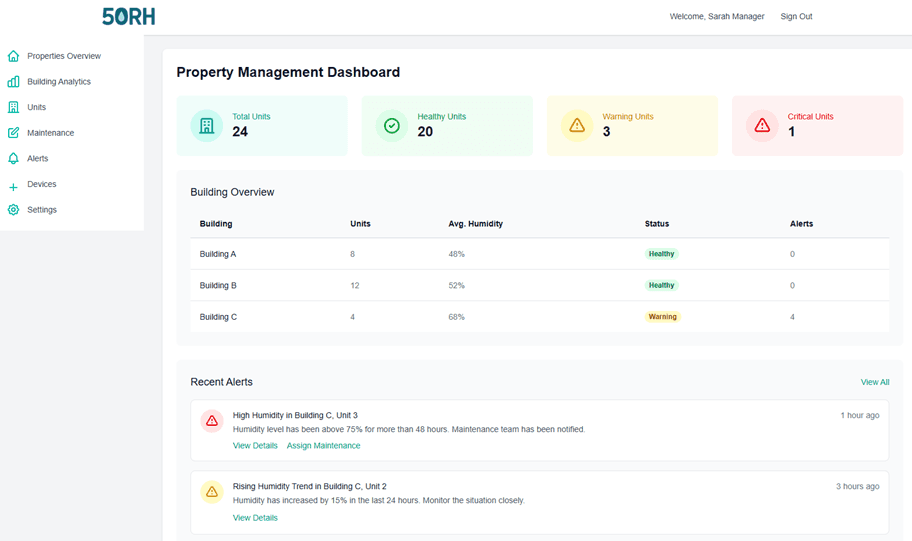Click the High Humidity in Building C title
This screenshot has width=912, height=541.
tap(295, 415)
